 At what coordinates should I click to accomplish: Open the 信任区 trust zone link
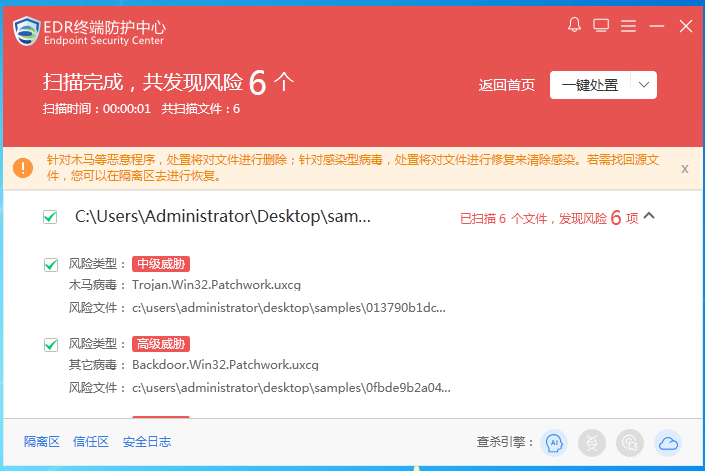[x=91, y=442]
